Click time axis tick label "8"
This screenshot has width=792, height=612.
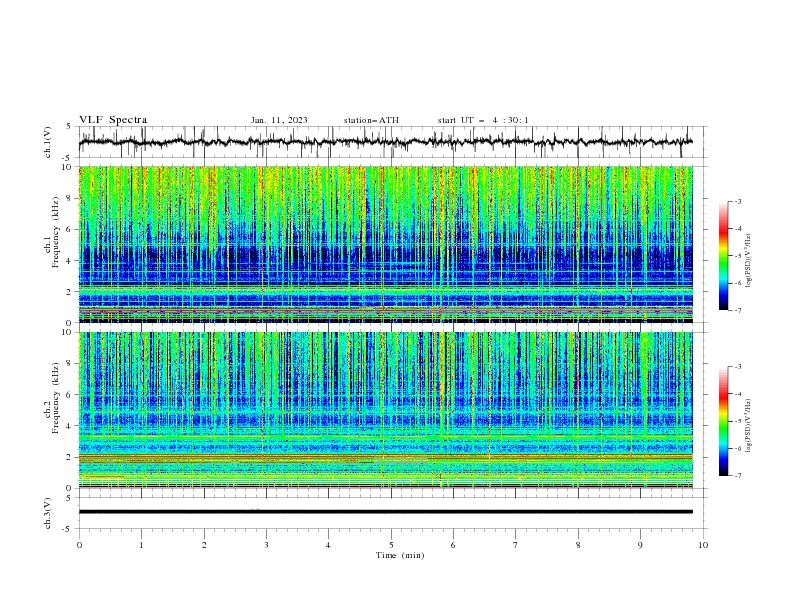[578, 545]
